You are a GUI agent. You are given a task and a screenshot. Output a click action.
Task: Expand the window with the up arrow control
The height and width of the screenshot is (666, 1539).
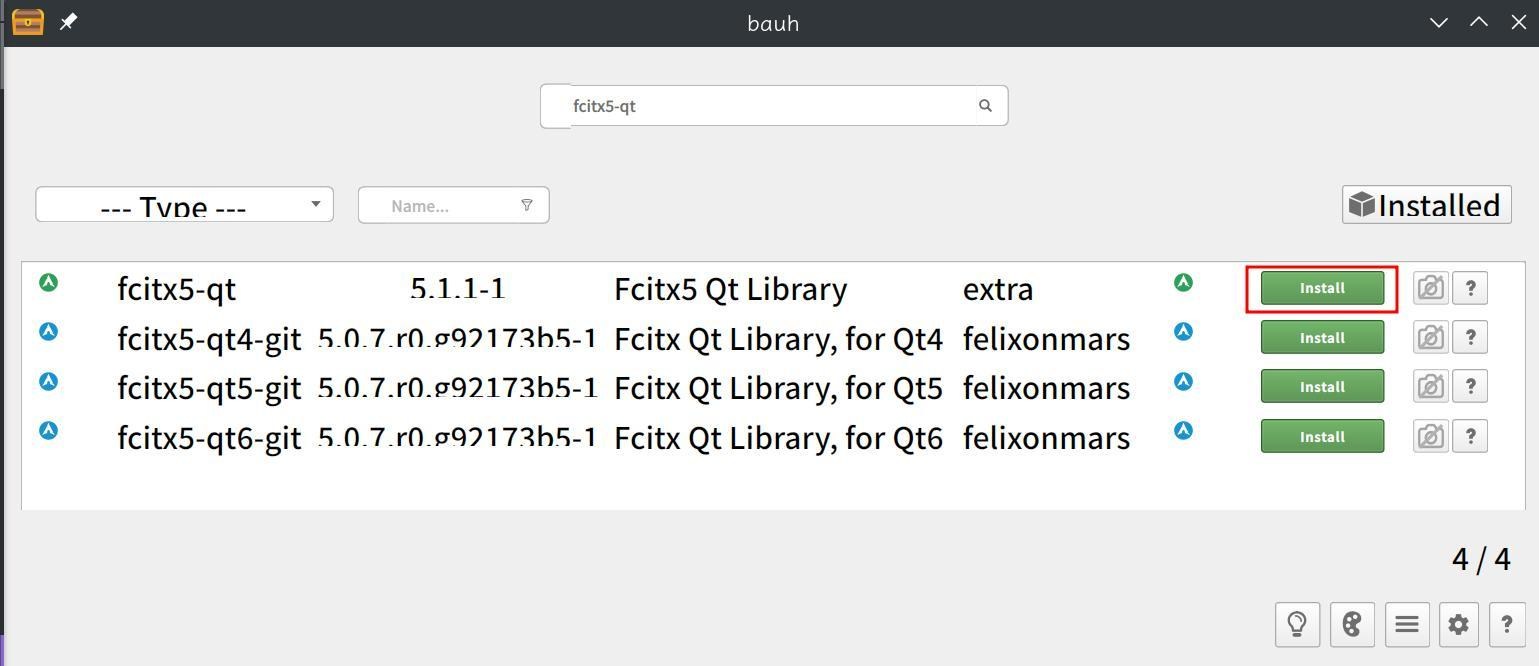[x=1478, y=21]
